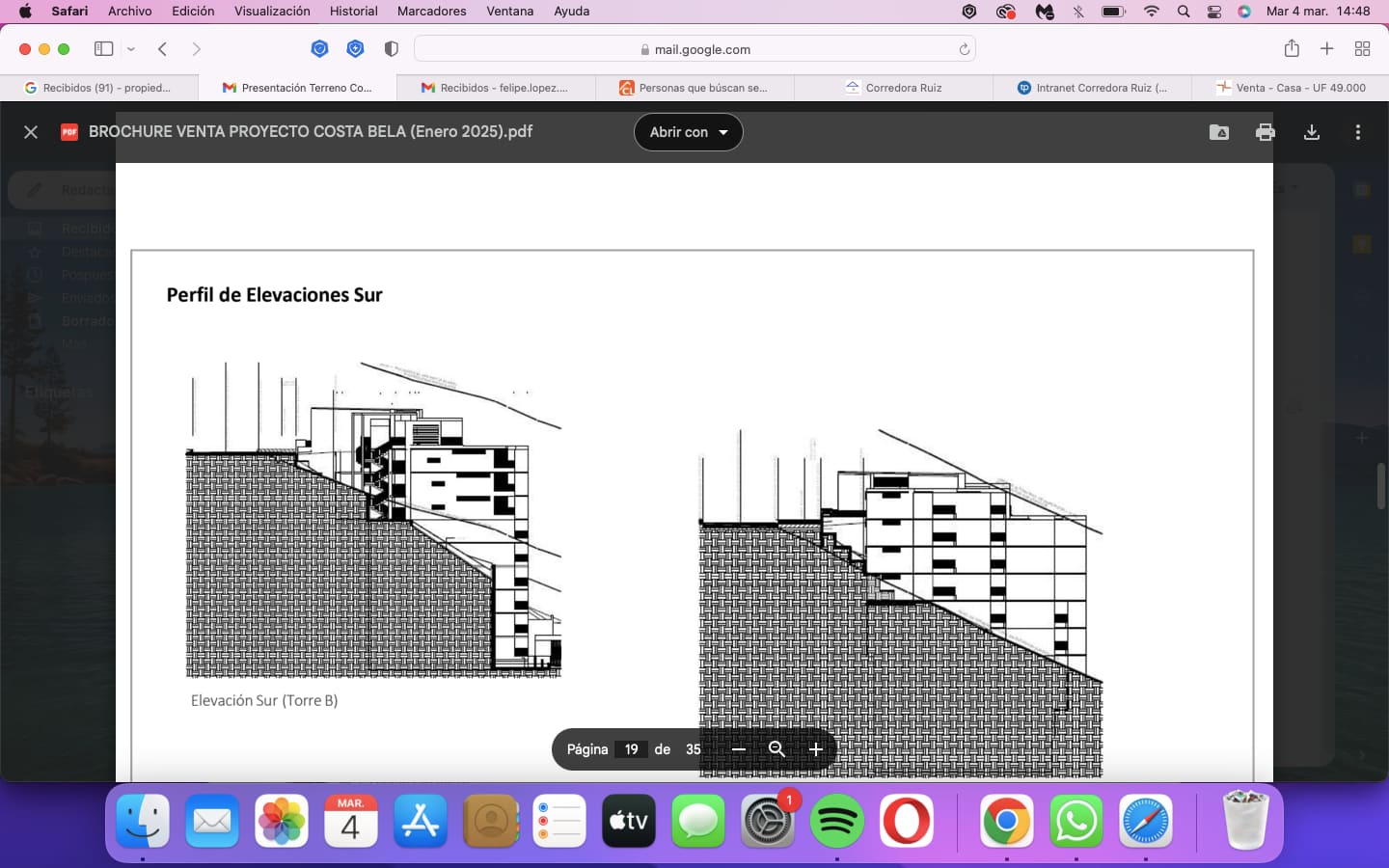The height and width of the screenshot is (868, 1389).
Task: Open the privacy shield icon in toolbar
Action: pyautogui.click(x=391, y=49)
